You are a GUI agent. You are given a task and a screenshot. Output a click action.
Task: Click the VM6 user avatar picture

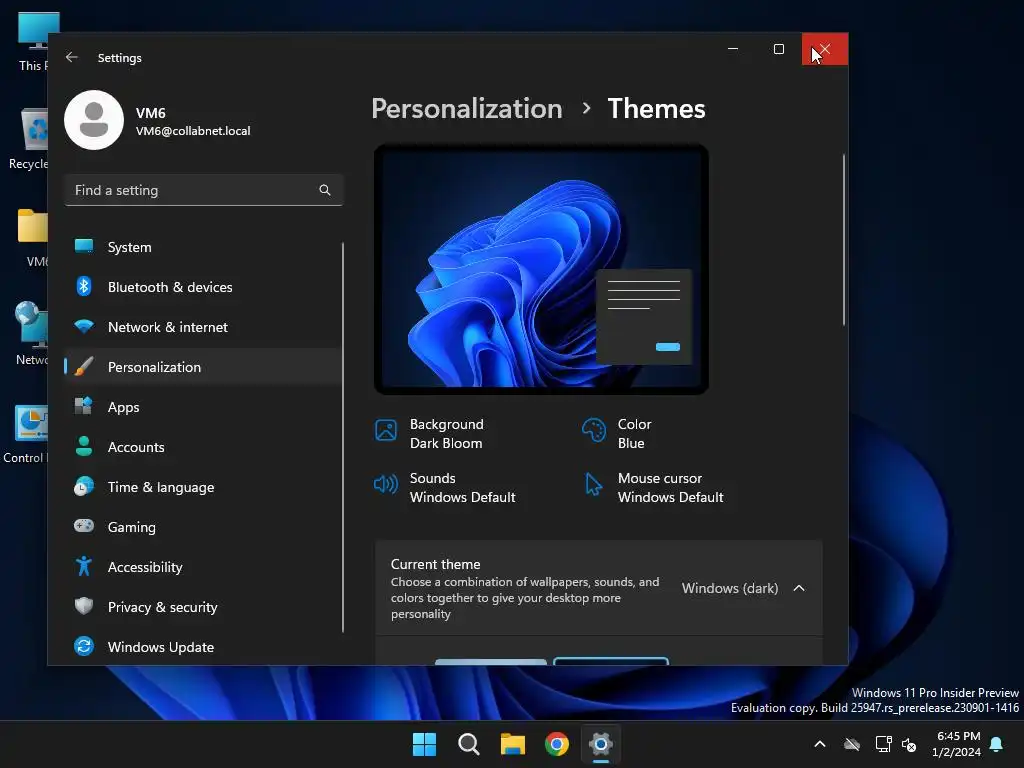click(94, 120)
